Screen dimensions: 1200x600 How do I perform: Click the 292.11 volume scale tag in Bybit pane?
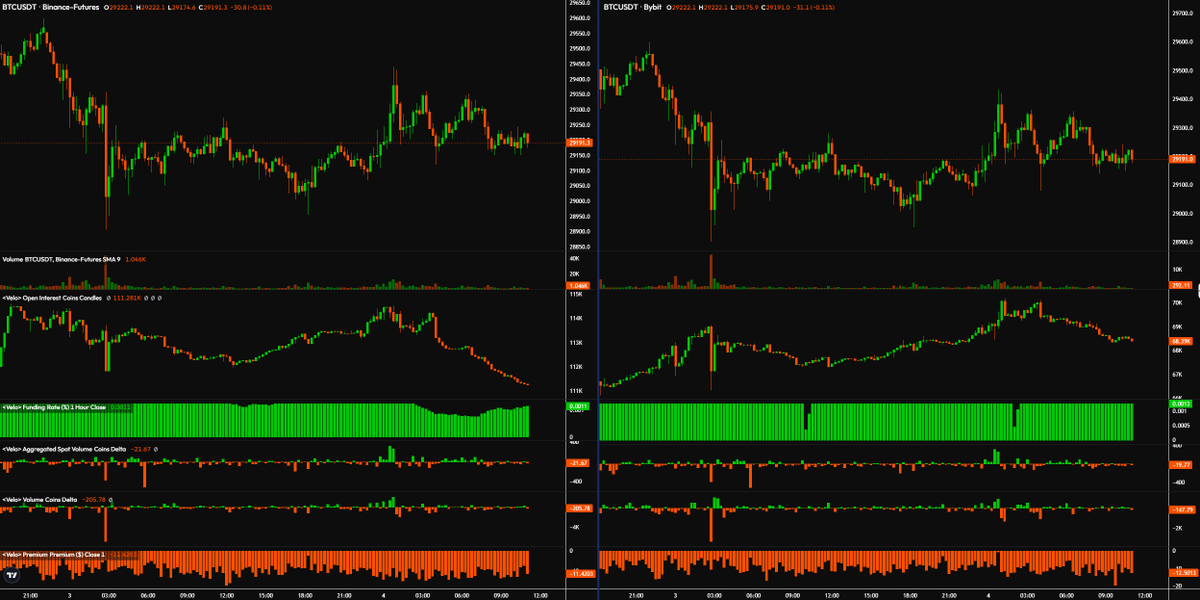click(x=1183, y=286)
